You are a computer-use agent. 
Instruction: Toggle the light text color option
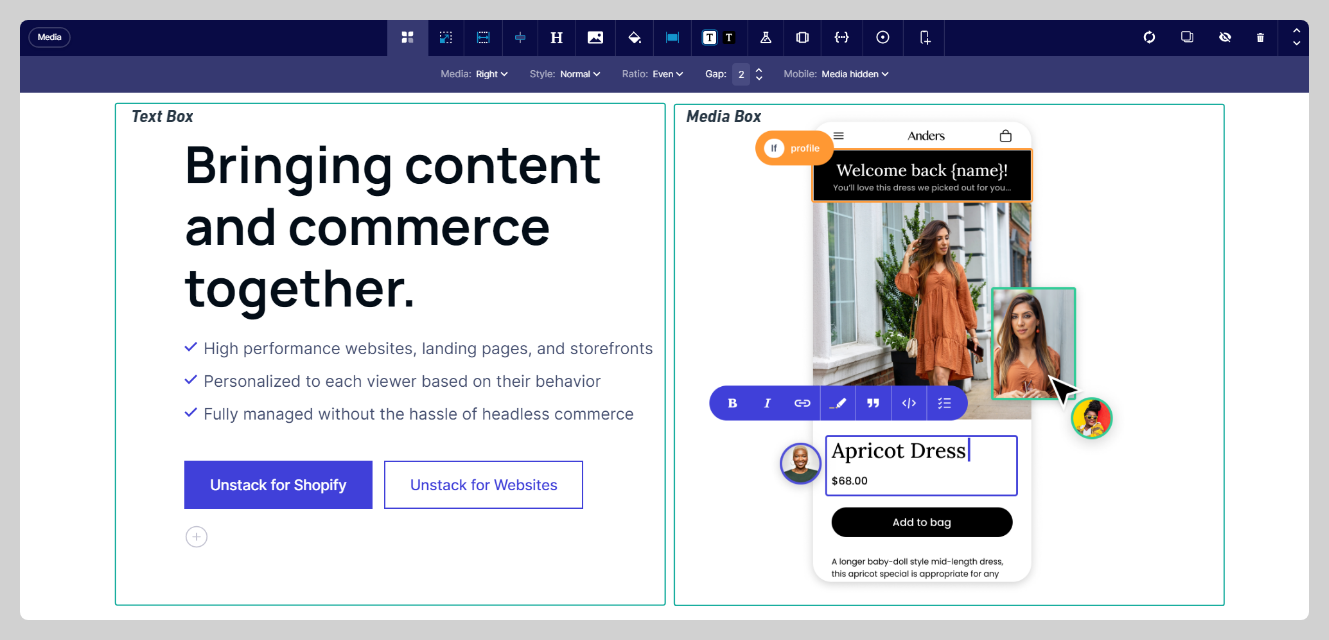(709, 38)
